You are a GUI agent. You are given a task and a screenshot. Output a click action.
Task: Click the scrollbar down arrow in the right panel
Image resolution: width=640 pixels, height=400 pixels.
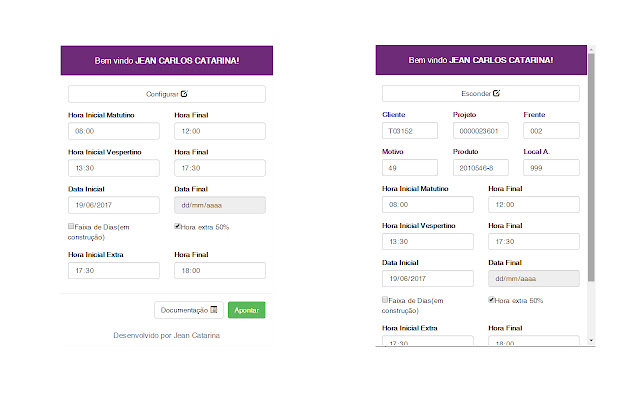(591, 341)
